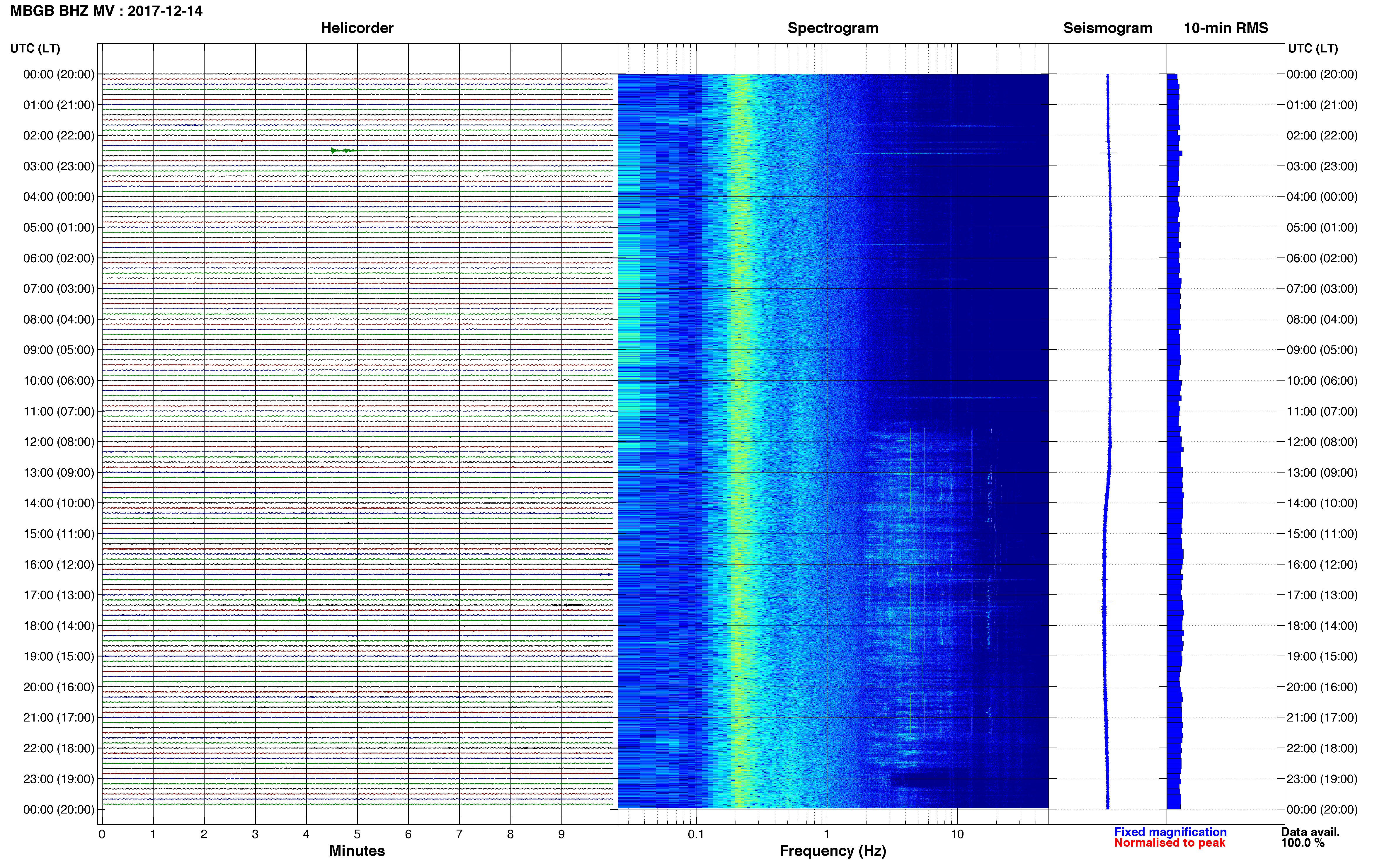Screen dimensions: 1389x868
Task: Click the top RMS bar at 00:00
Action: click(1172, 76)
